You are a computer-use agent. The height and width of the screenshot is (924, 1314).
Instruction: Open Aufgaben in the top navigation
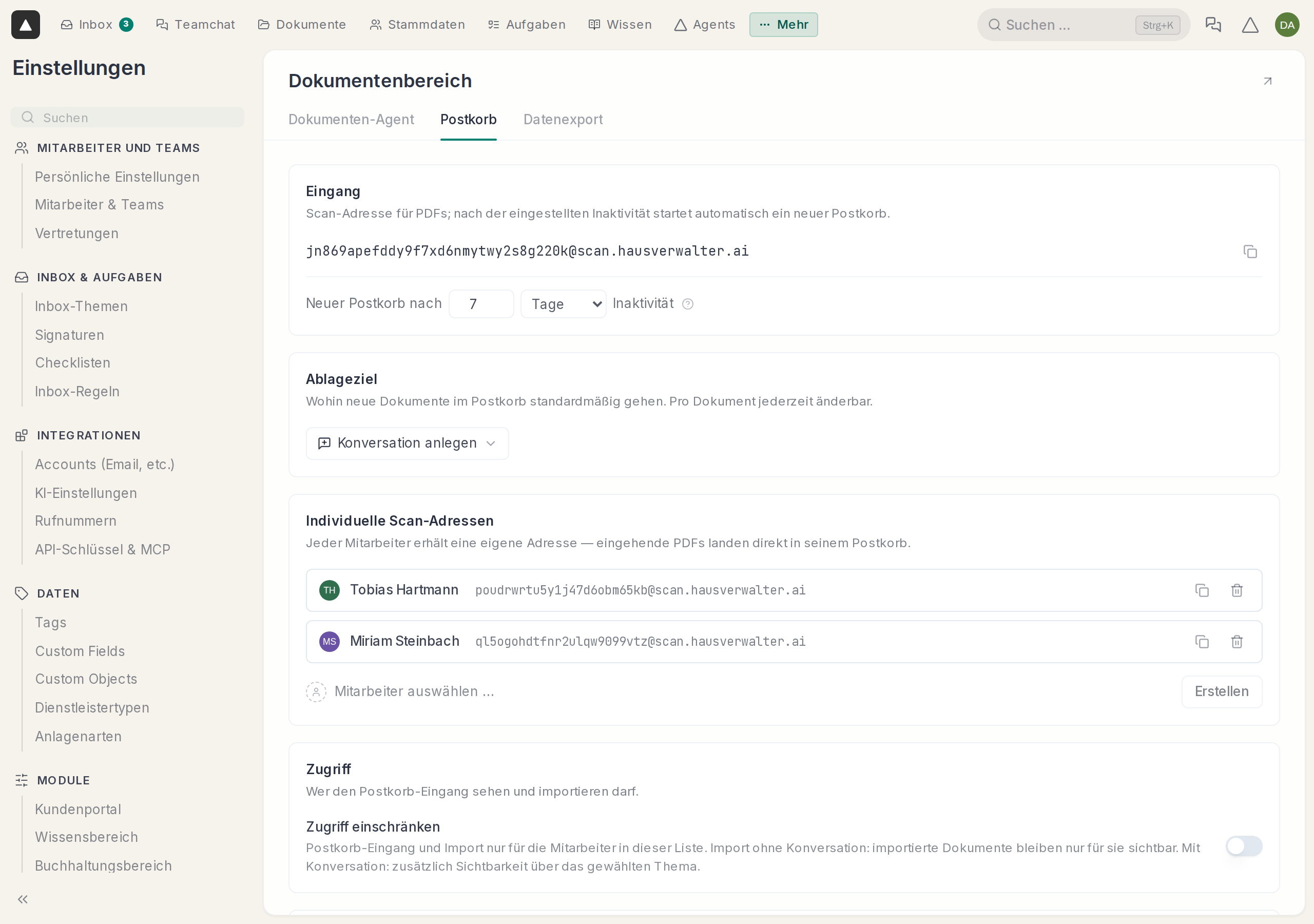click(x=527, y=25)
